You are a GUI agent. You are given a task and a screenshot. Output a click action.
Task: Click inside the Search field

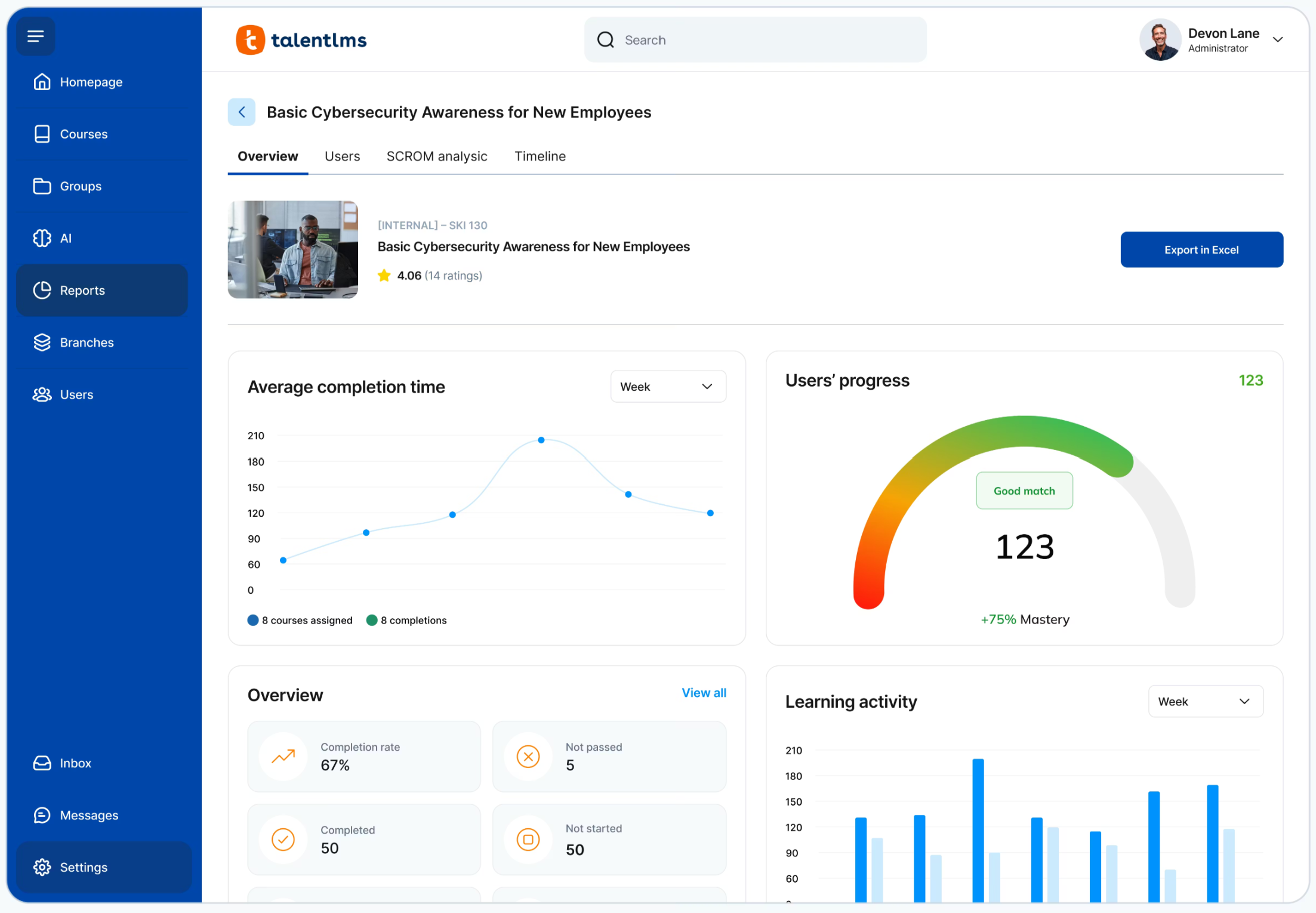tap(755, 39)
